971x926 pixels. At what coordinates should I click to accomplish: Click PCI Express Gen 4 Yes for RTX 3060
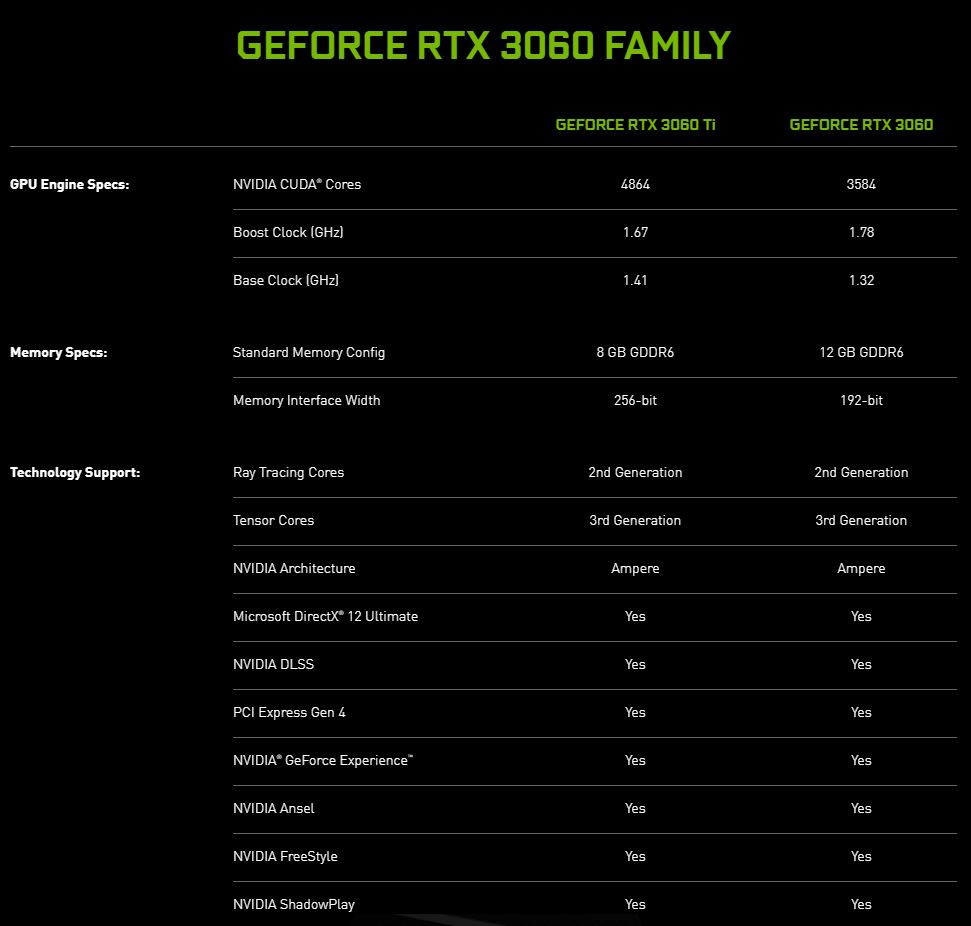(861, 712)
